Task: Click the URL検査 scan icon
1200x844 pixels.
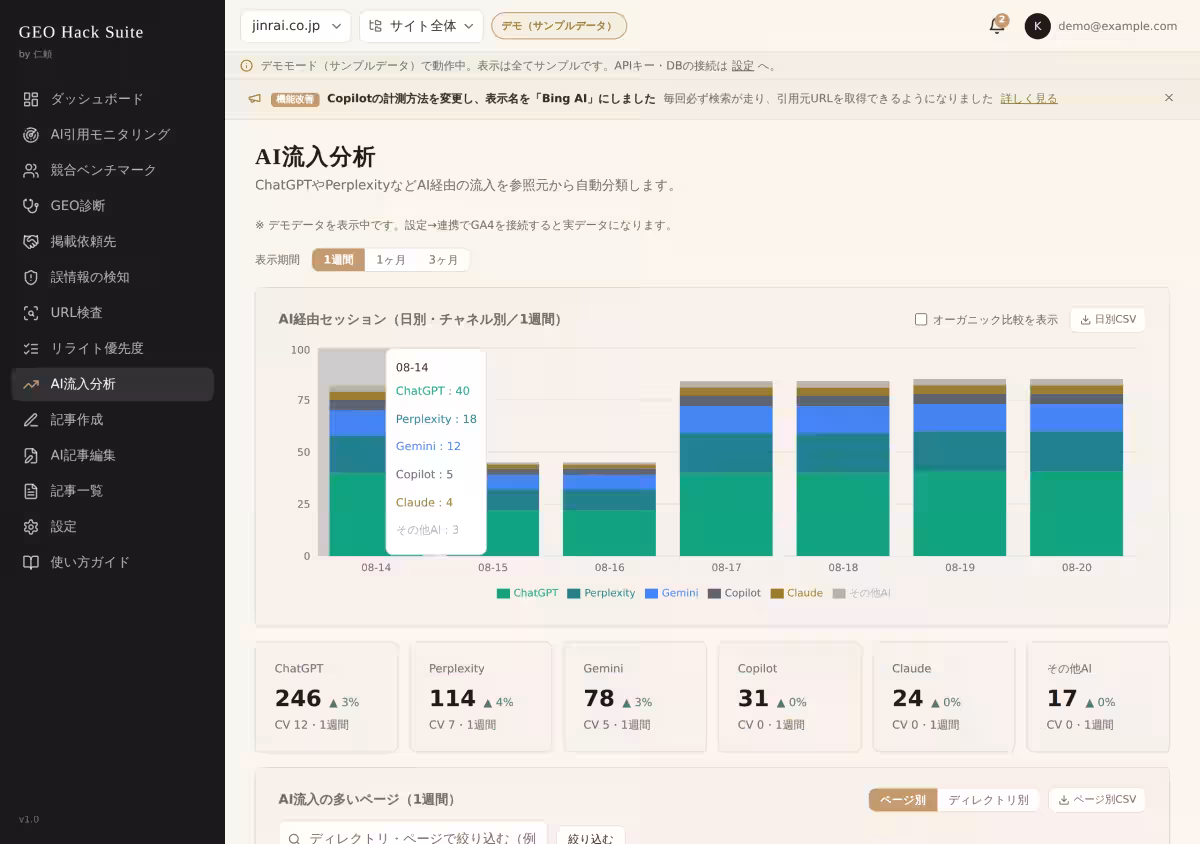Action: 31,313
